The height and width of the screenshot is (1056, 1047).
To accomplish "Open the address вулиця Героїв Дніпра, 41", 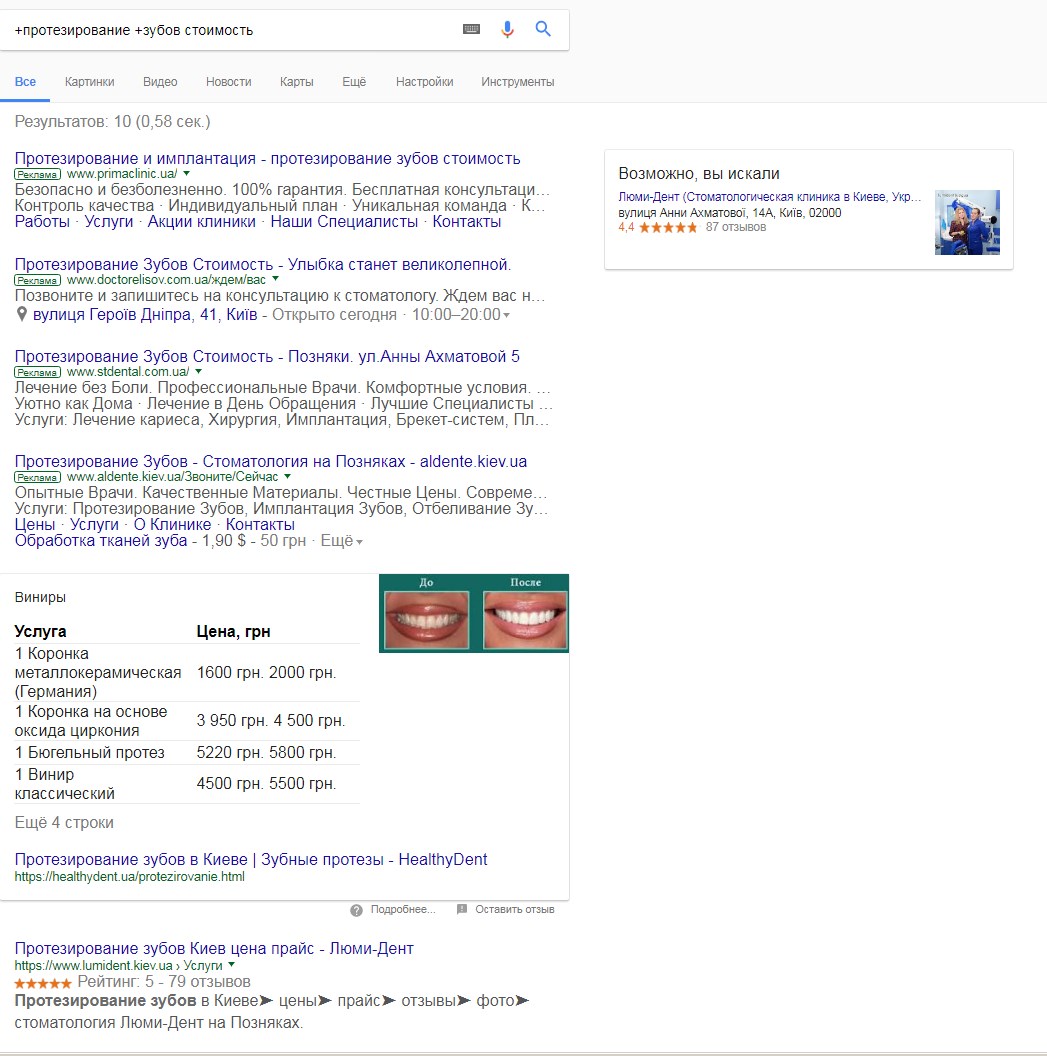I will point(145,315).
